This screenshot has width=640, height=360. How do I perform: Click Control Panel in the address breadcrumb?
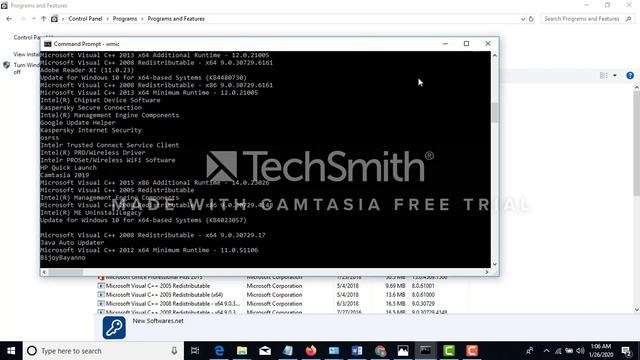click(x=85, y=19)
